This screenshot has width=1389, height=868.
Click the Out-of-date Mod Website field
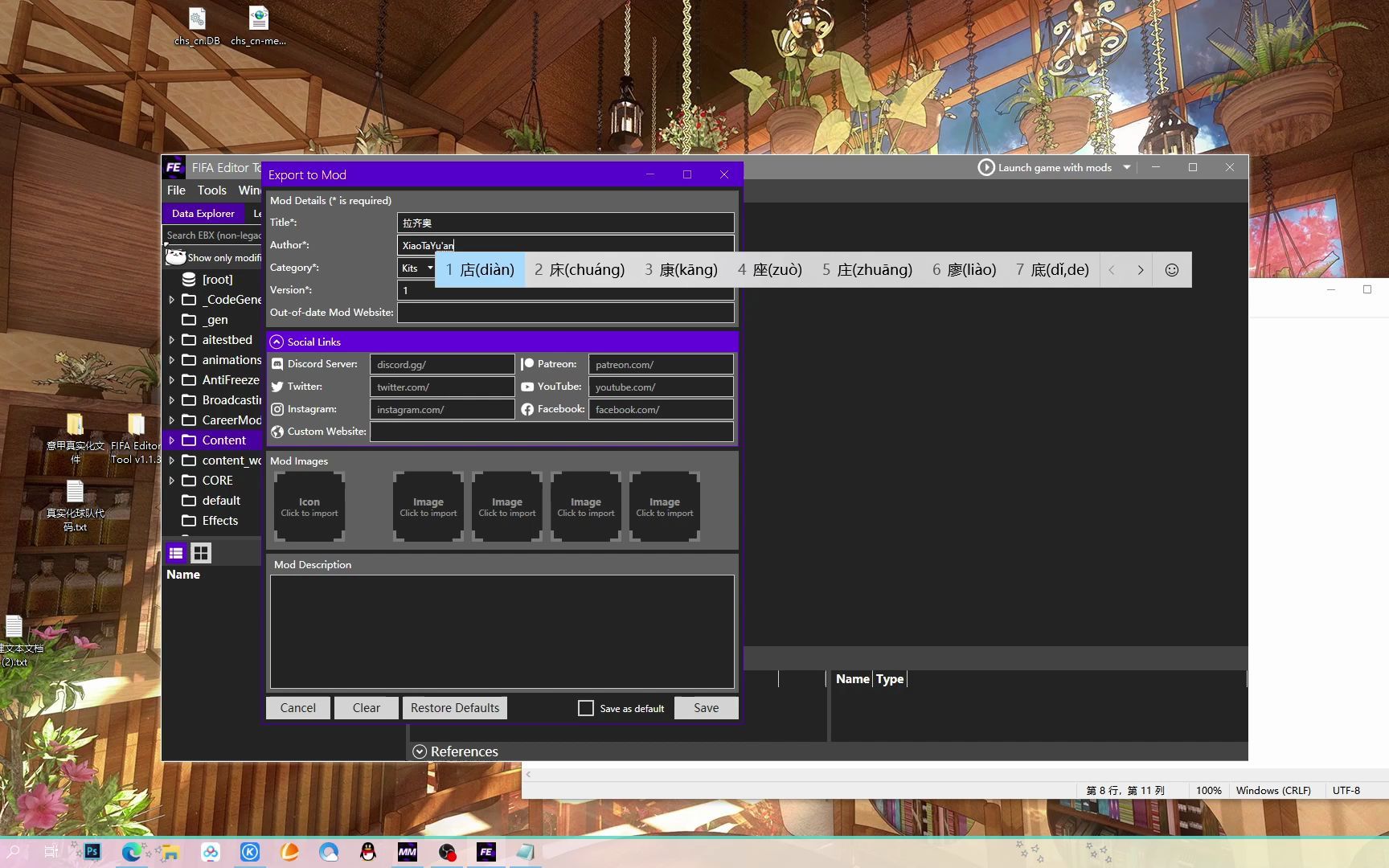565,313
